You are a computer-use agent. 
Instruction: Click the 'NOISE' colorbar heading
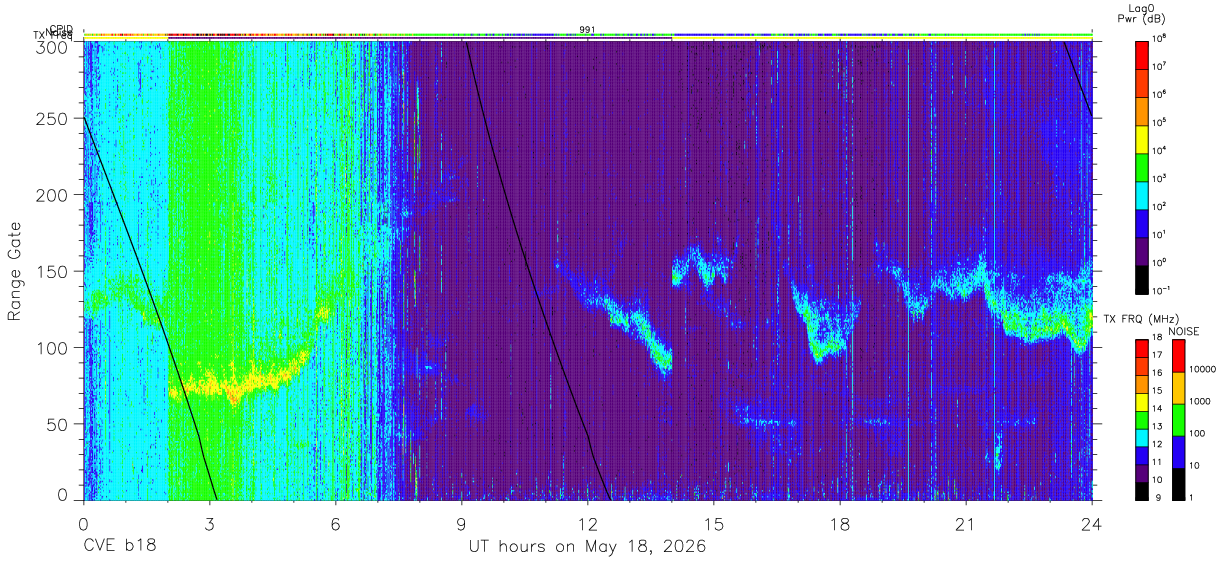point(1185,331)
